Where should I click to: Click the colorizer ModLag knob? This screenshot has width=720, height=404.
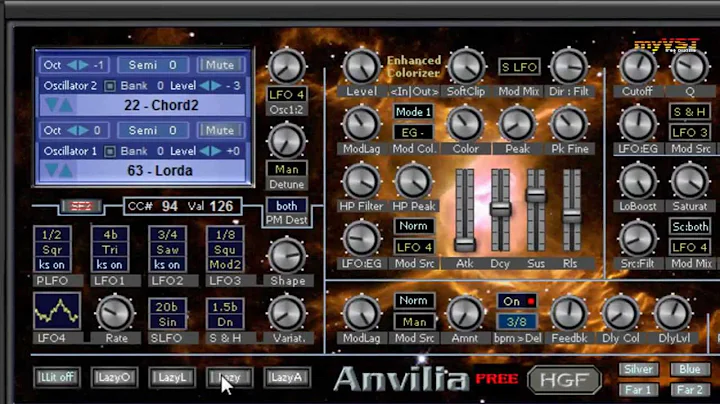[x=361, y=124]
